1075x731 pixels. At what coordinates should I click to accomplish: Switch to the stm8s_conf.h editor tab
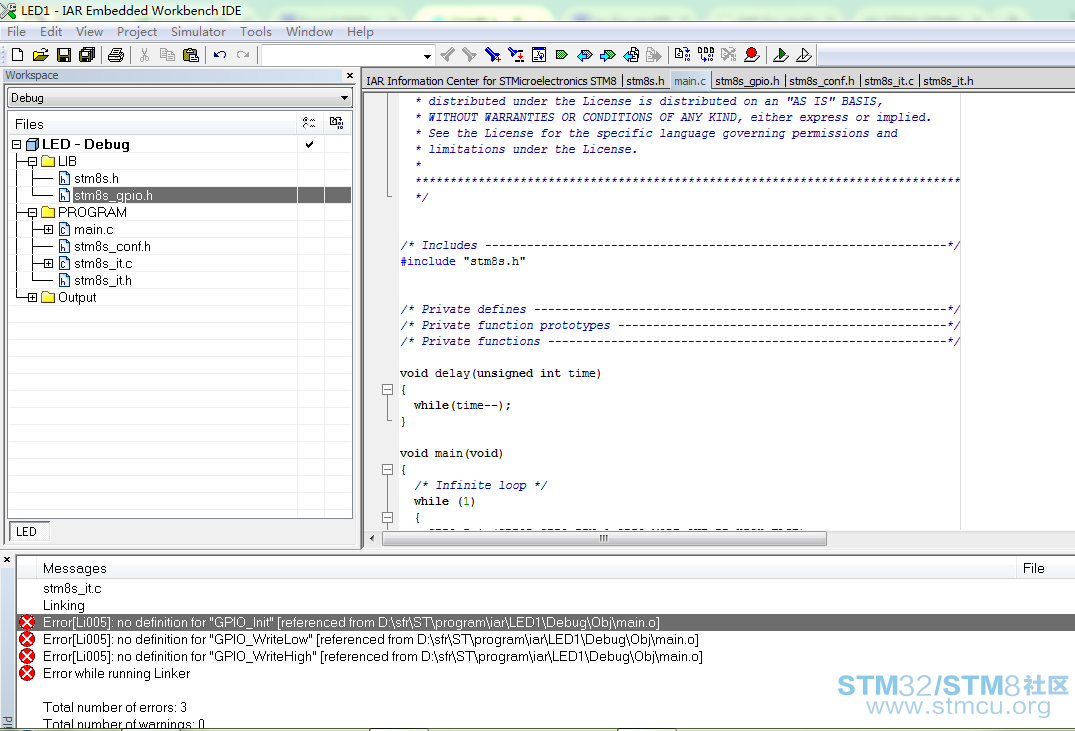pyautogui.click(x=822, y=81)
